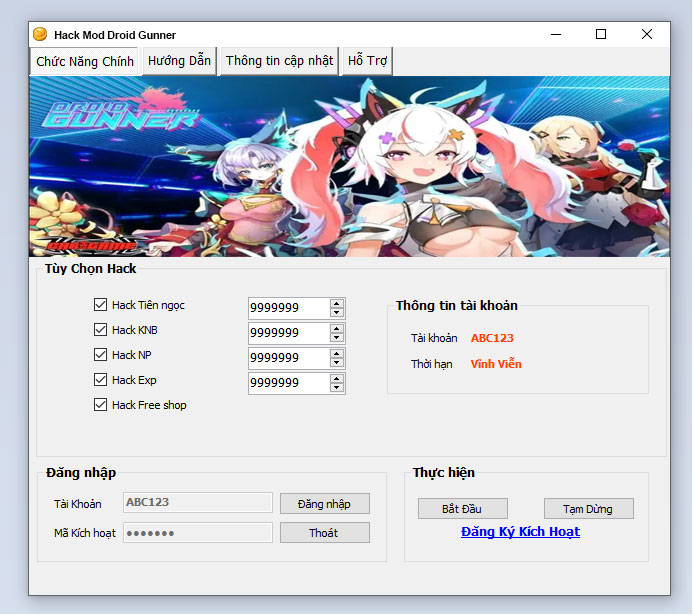Image resolution: width=693 pixels, height=616 pixels.
Task: Switch to the Chức Năng Chính tab
Action: click(85, 61)
